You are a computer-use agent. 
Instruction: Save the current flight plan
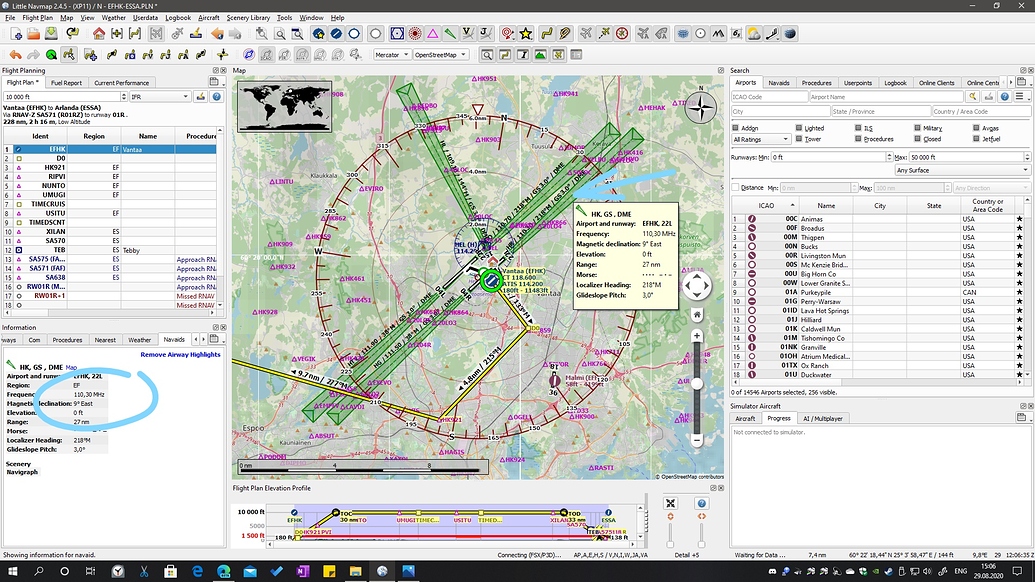click(x=51, y=36)
